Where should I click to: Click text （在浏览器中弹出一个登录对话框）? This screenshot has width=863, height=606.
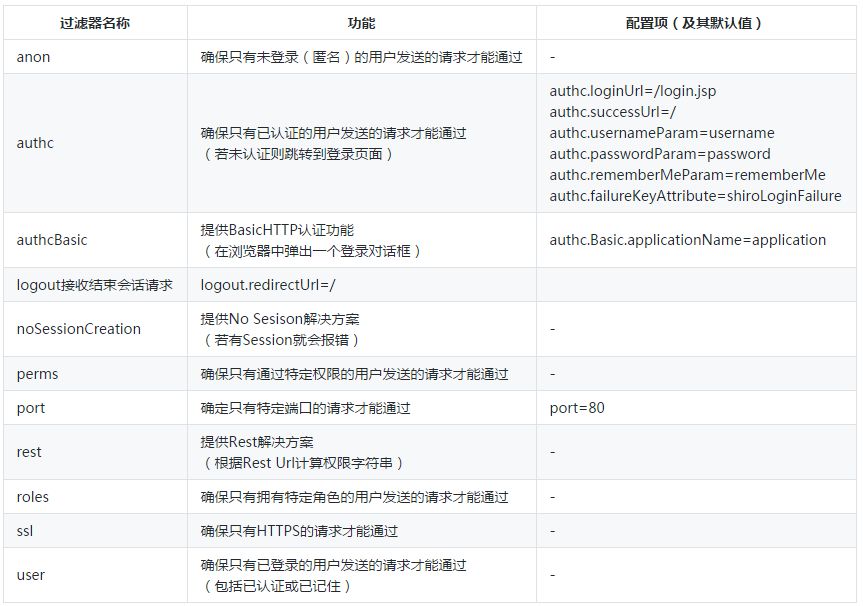[x=312, y=251]
